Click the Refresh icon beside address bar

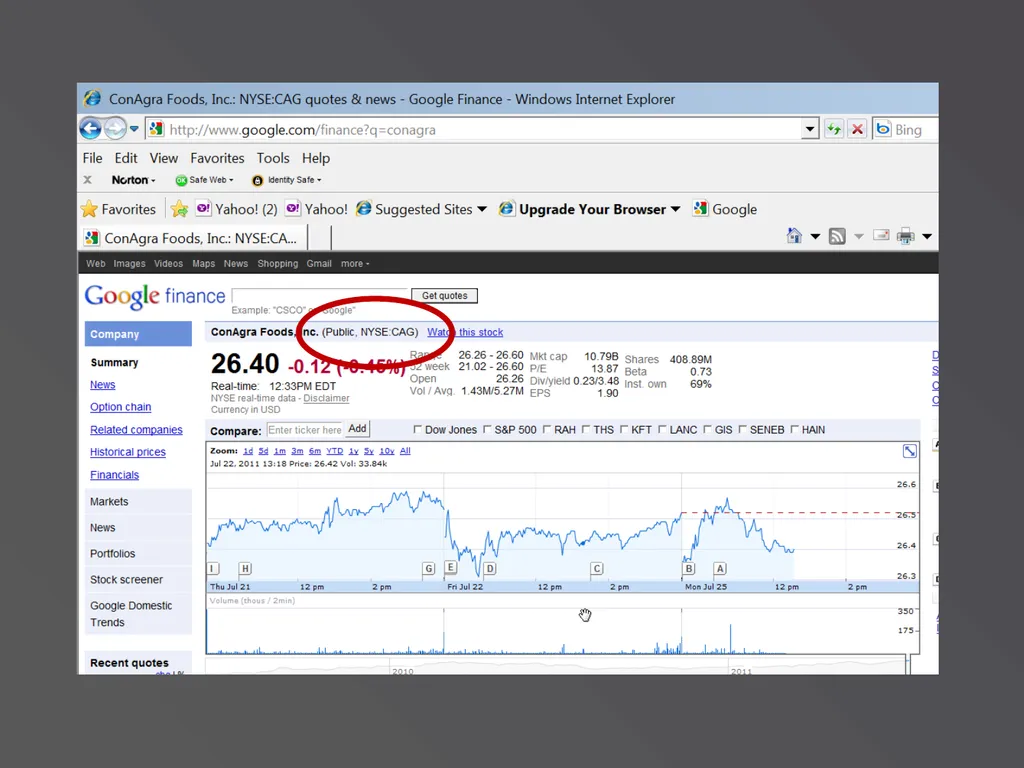pyautogui.click(x=834, y=129)
